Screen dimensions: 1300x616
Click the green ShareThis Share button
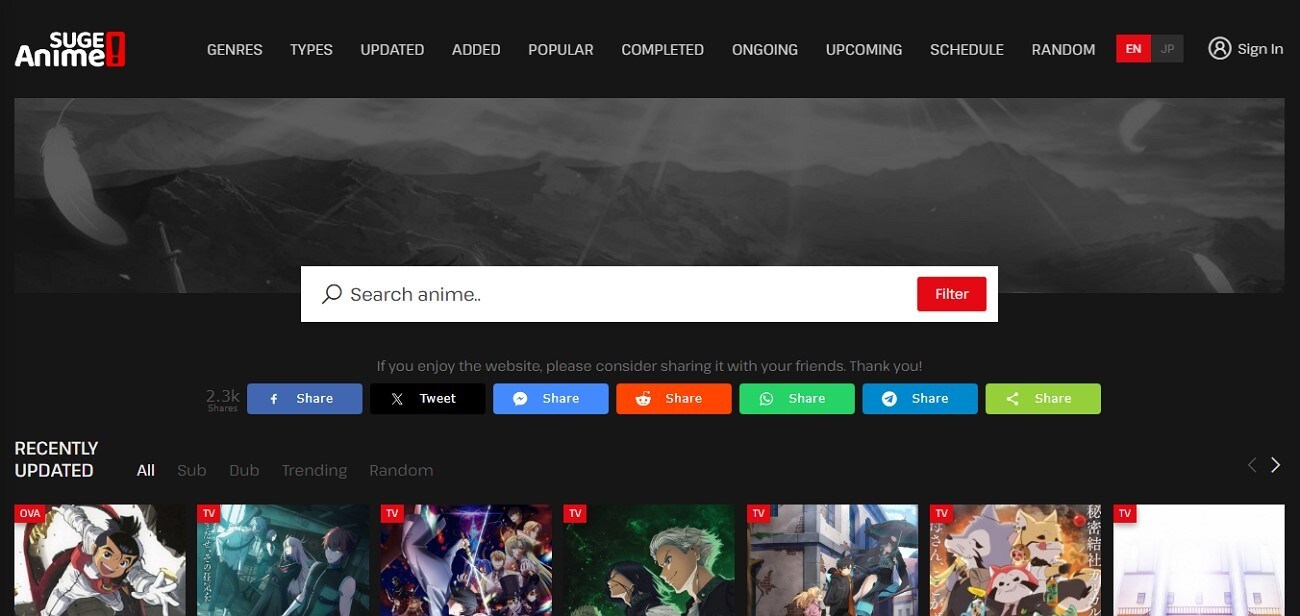pos(1043,398)
